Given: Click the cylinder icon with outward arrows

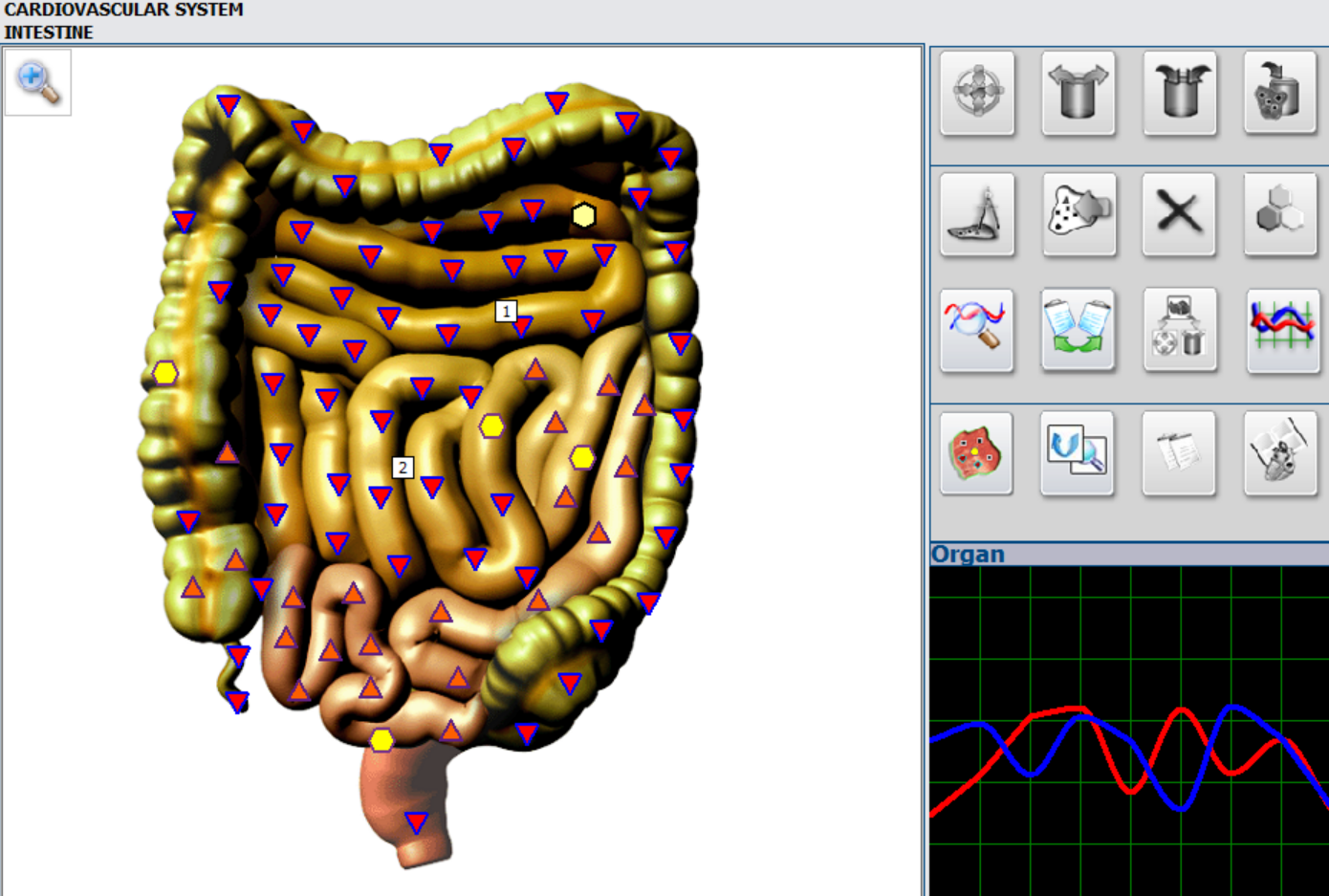Looking at the screenshot, I should pos(1078,93).
